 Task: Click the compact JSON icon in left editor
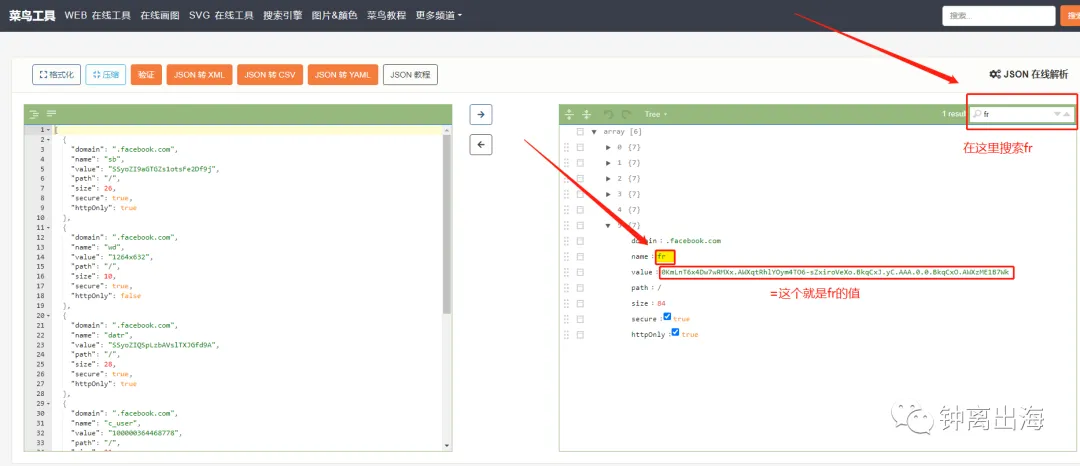[51, 114]
